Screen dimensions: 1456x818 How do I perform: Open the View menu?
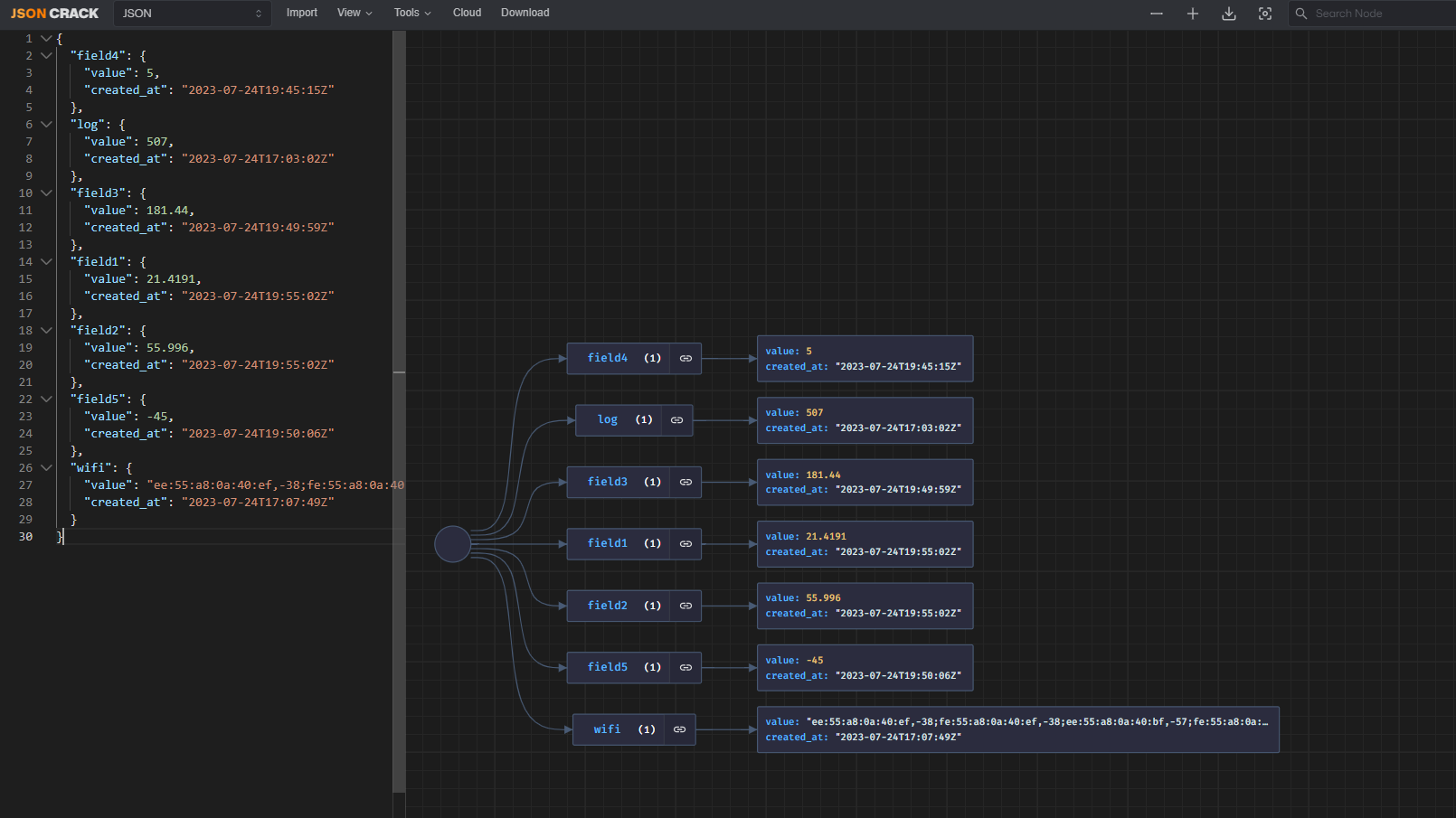354,13
